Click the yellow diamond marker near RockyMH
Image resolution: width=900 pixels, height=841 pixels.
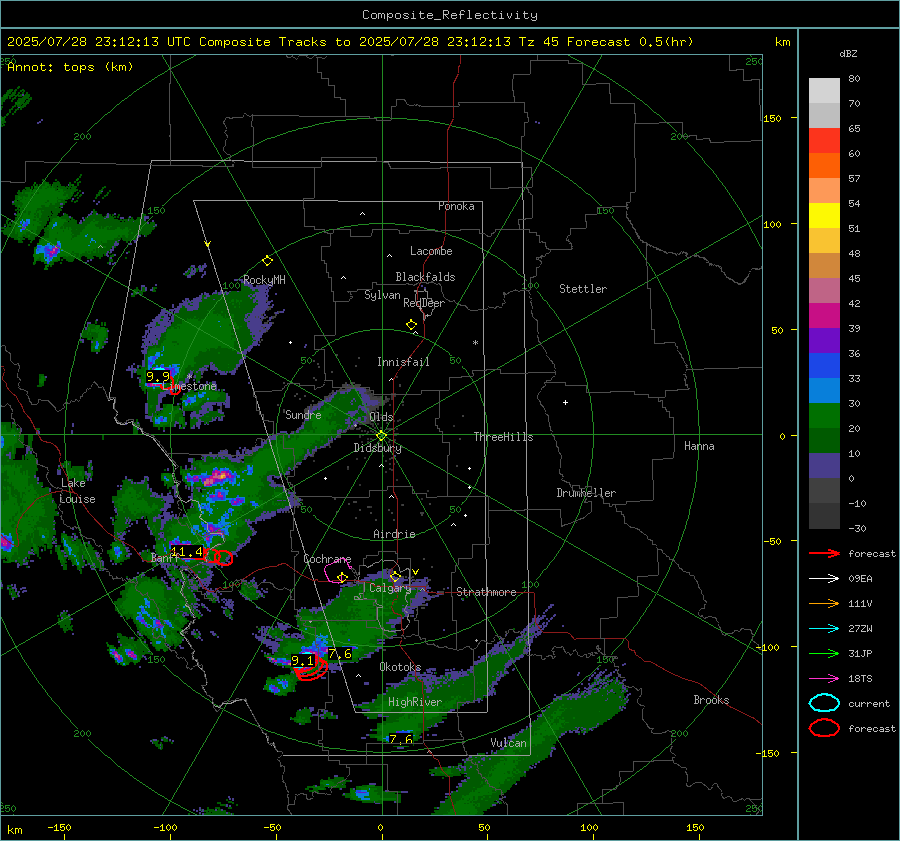(267, 261)
